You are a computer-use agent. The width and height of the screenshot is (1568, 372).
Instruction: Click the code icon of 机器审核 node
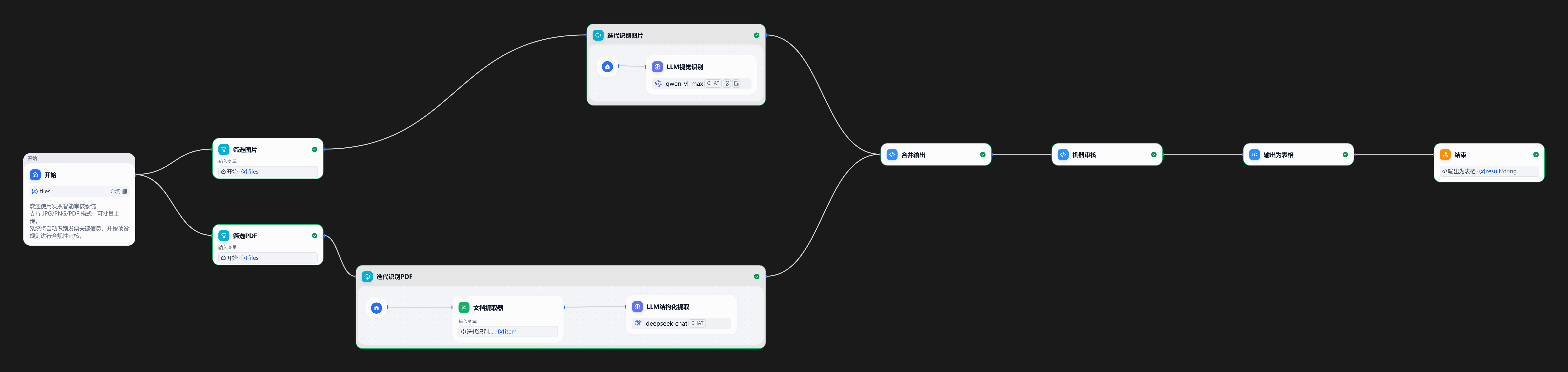coord(1063,155)
